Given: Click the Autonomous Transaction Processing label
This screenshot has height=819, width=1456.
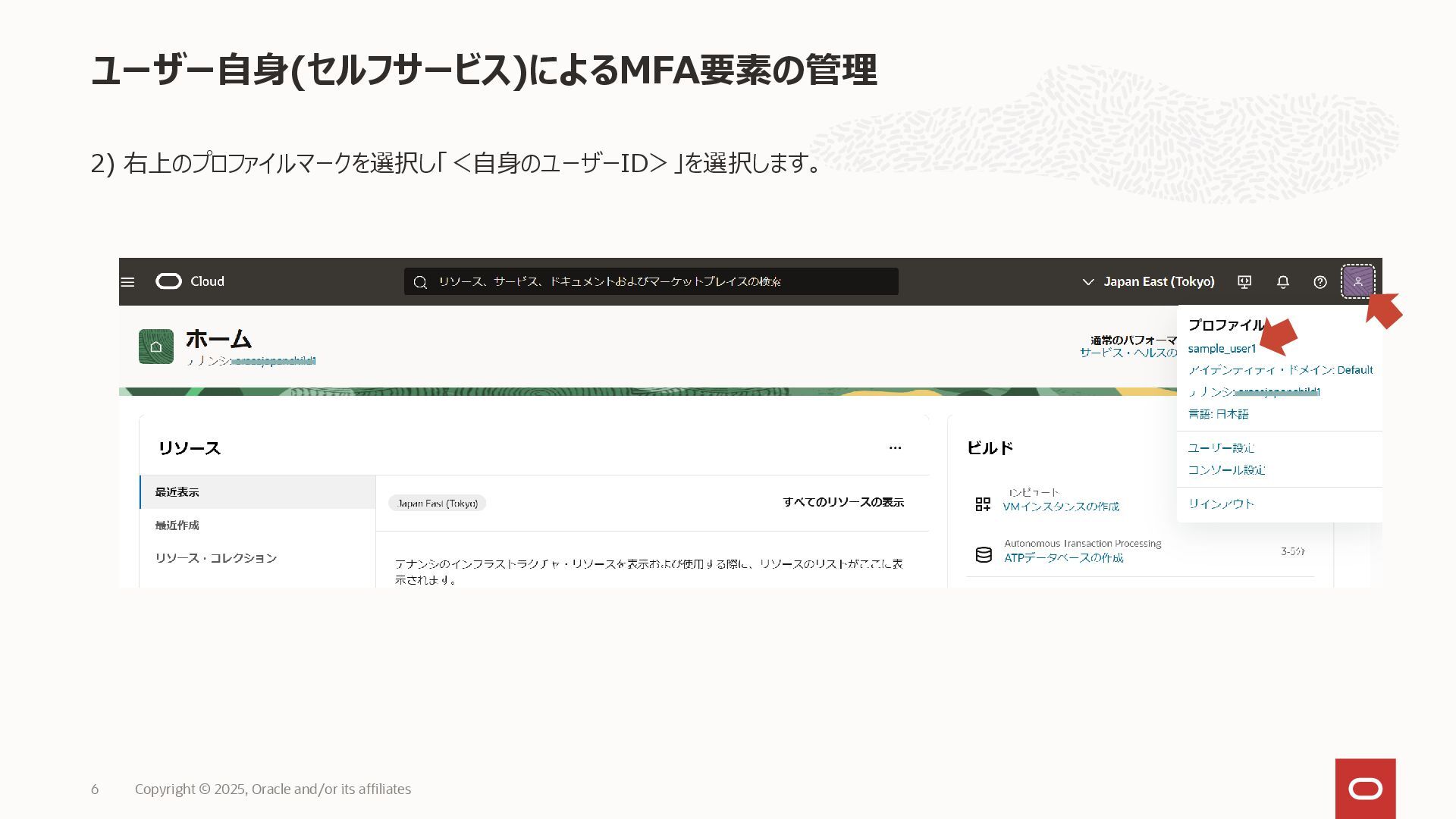Looking at the screenshot, I should pyautogui.click(x=1082, y=544).
